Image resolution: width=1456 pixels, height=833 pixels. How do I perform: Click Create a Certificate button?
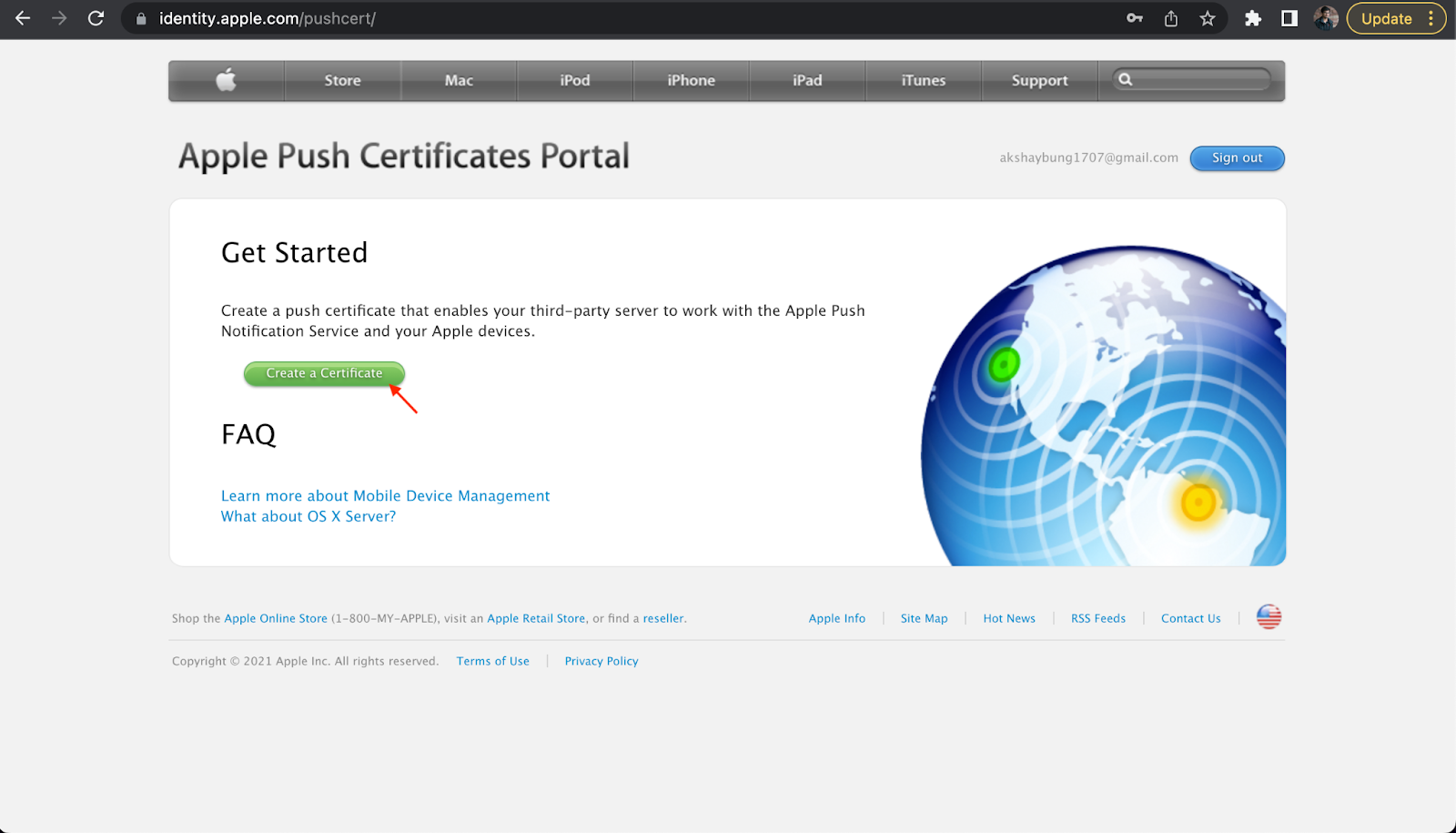[324, 373]
